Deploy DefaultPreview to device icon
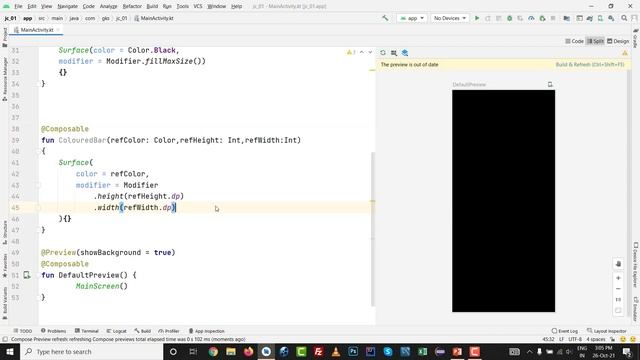640x360 pixels. pos(550,84)
